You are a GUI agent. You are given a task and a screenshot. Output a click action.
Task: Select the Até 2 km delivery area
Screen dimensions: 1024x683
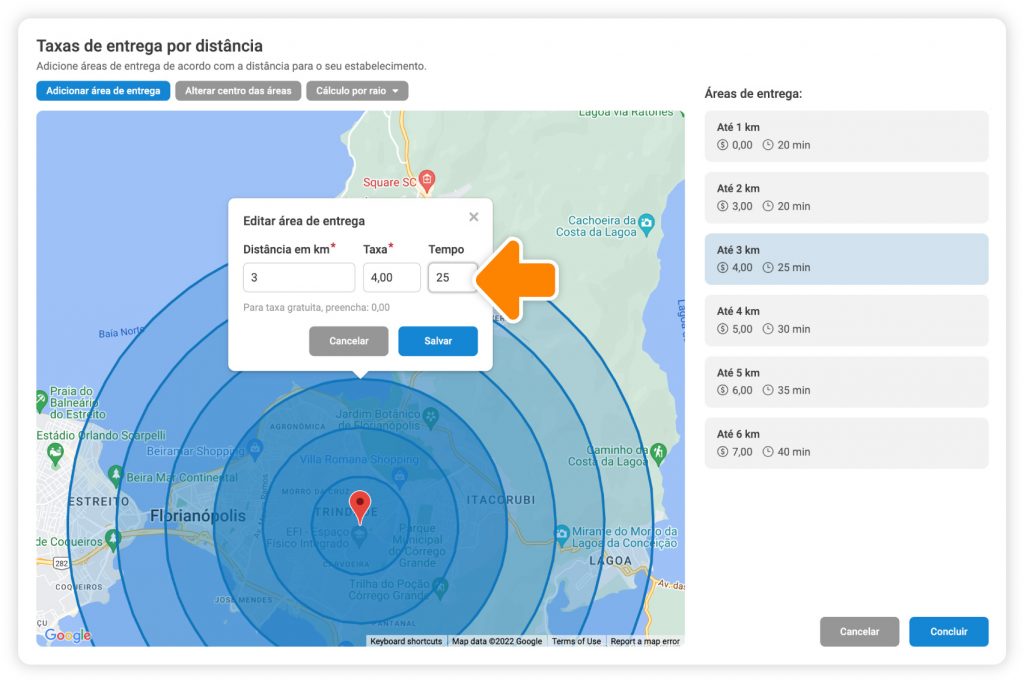846,197
